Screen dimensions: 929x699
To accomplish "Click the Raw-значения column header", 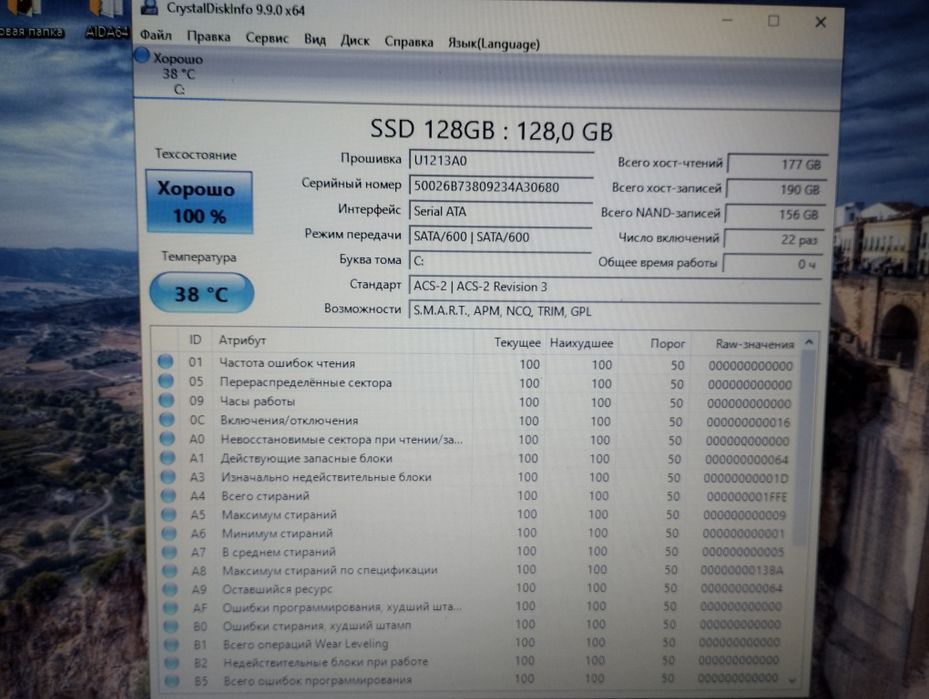I will (x=754, y=344).
